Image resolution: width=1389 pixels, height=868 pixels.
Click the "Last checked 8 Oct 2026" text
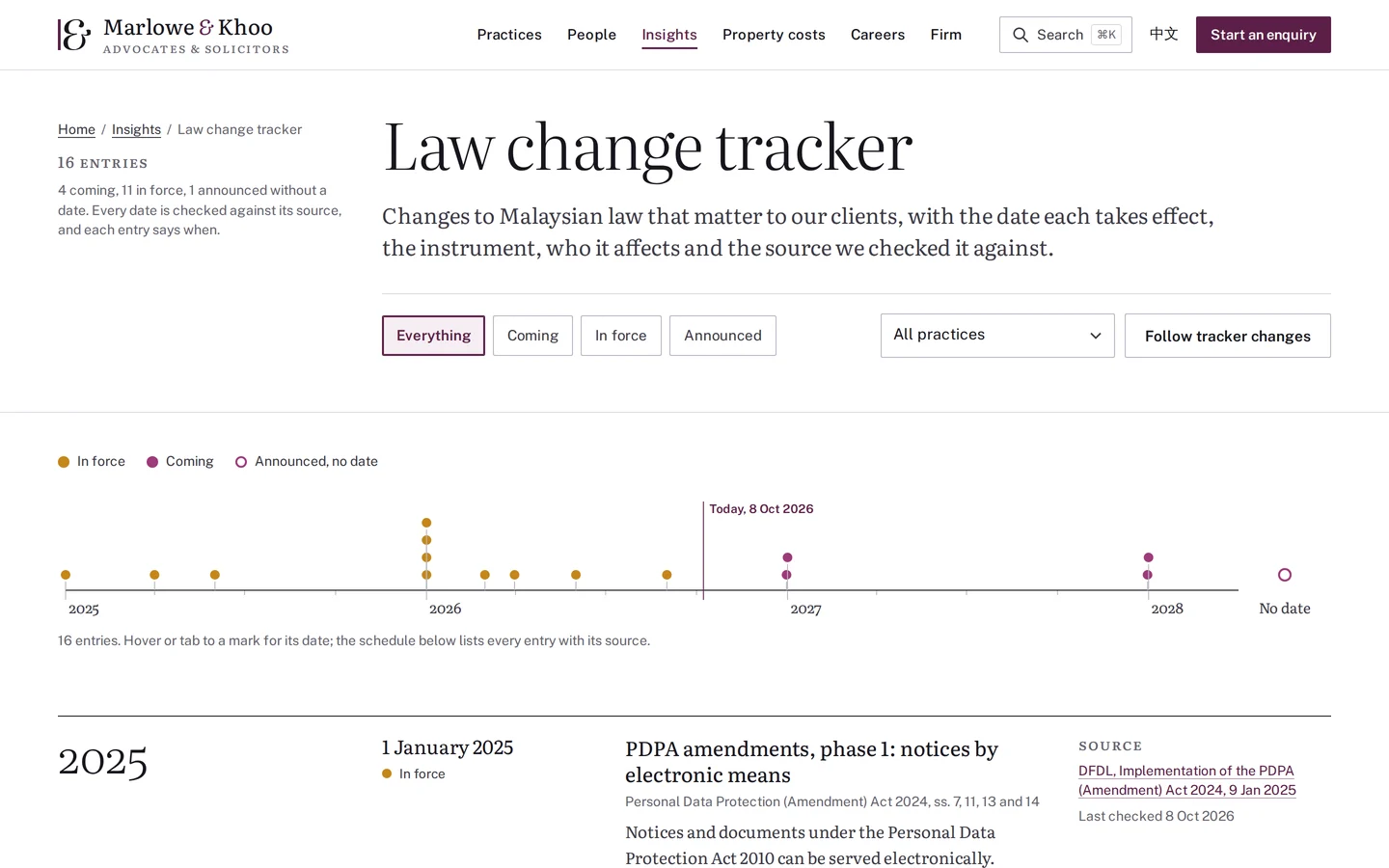pyautogui.click(x=1157, y=816)
